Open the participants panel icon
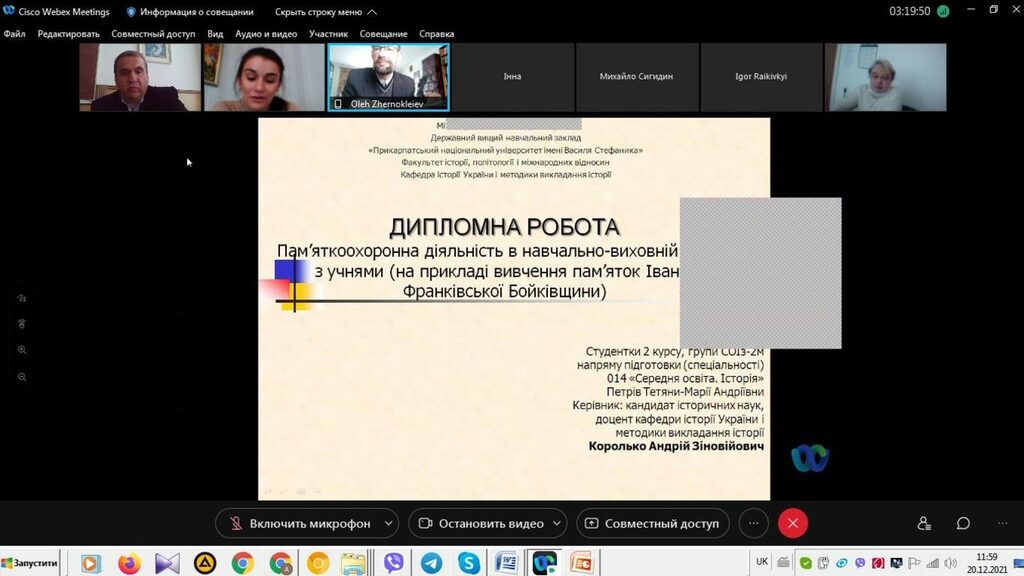Image resolution: width=1024 pixels, height=576 pixels. click(924, 523)
